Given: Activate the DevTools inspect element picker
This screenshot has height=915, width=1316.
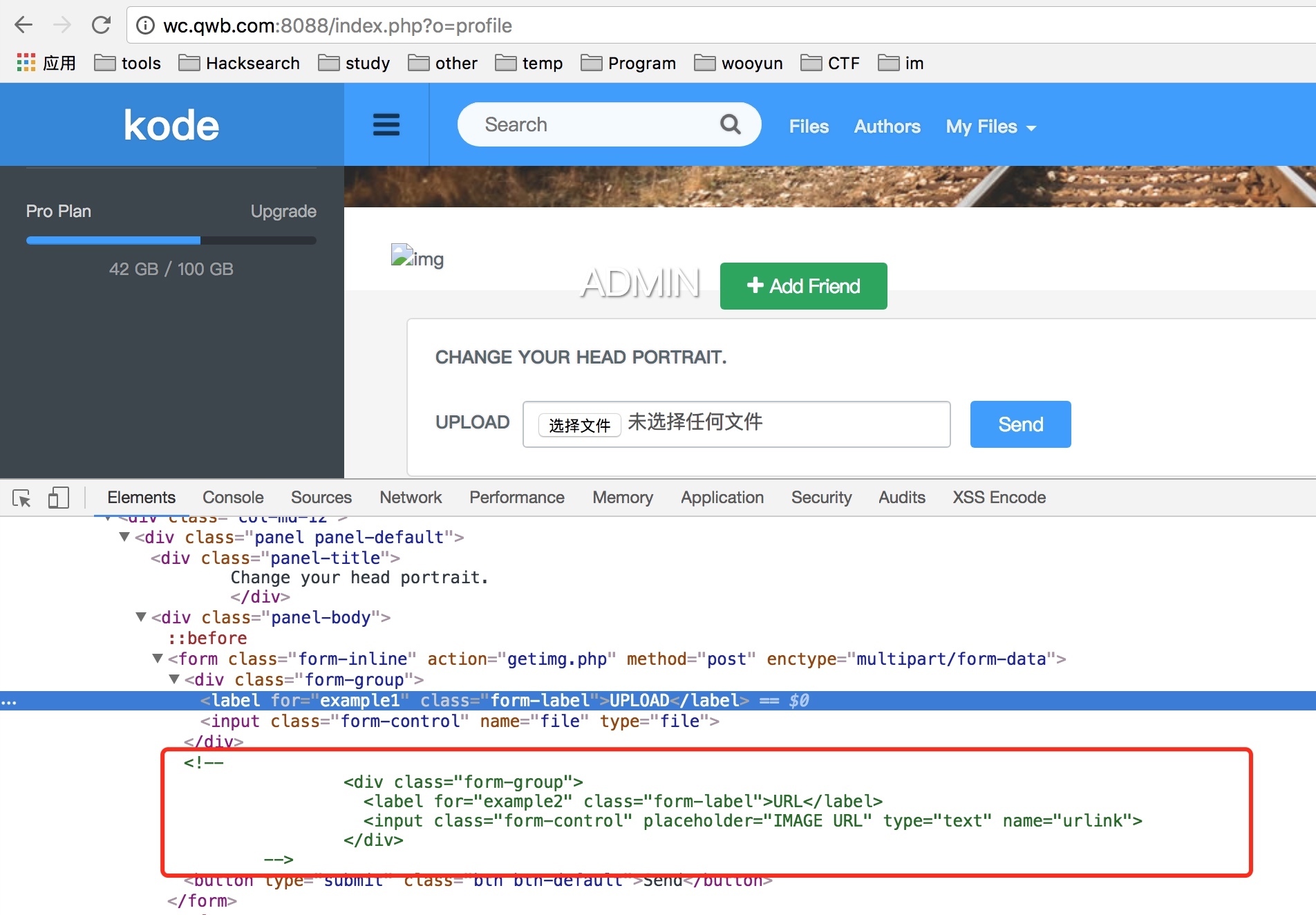Looking at the screenshot, I should 21,498.
